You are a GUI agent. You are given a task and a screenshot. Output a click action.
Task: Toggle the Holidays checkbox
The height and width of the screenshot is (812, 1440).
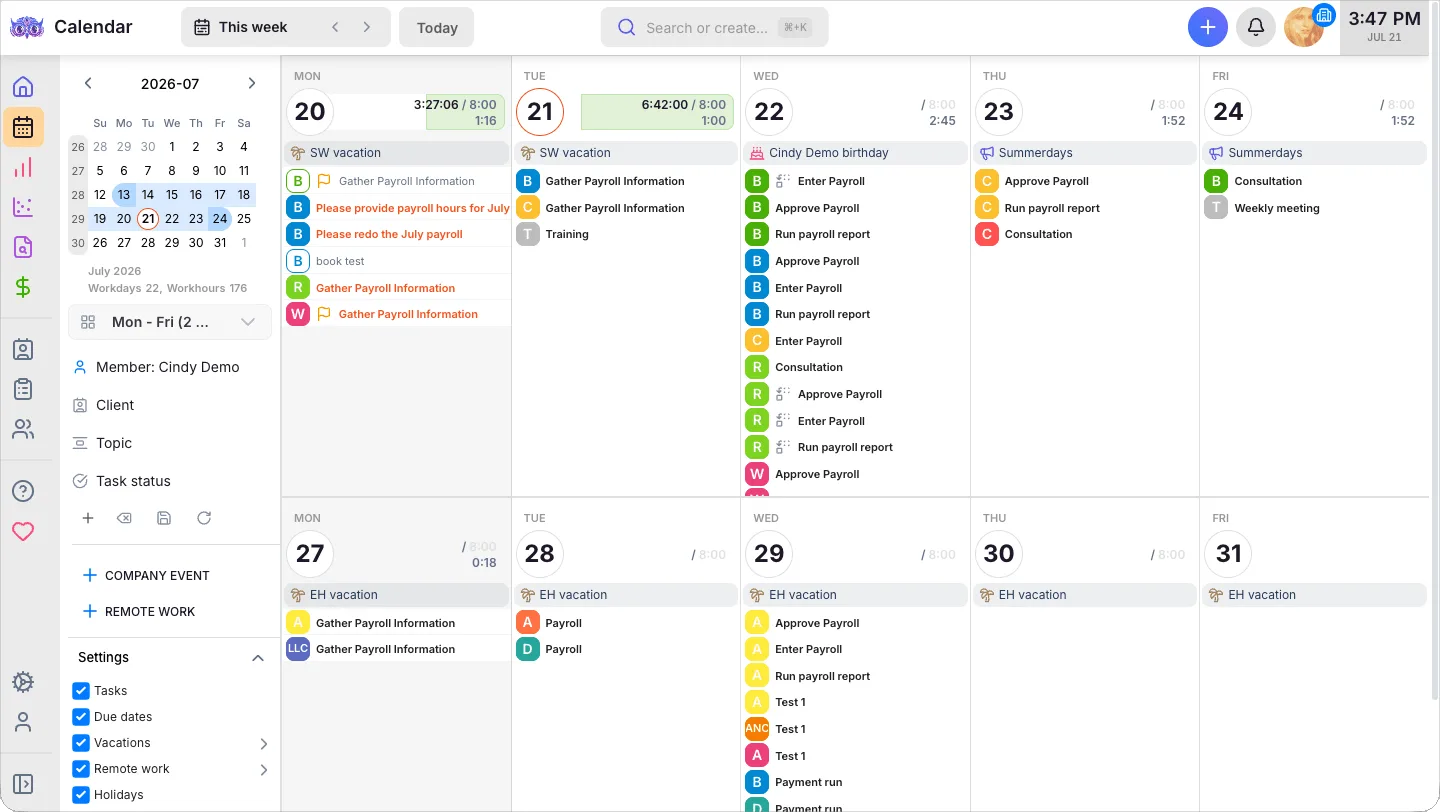[82, 795]
